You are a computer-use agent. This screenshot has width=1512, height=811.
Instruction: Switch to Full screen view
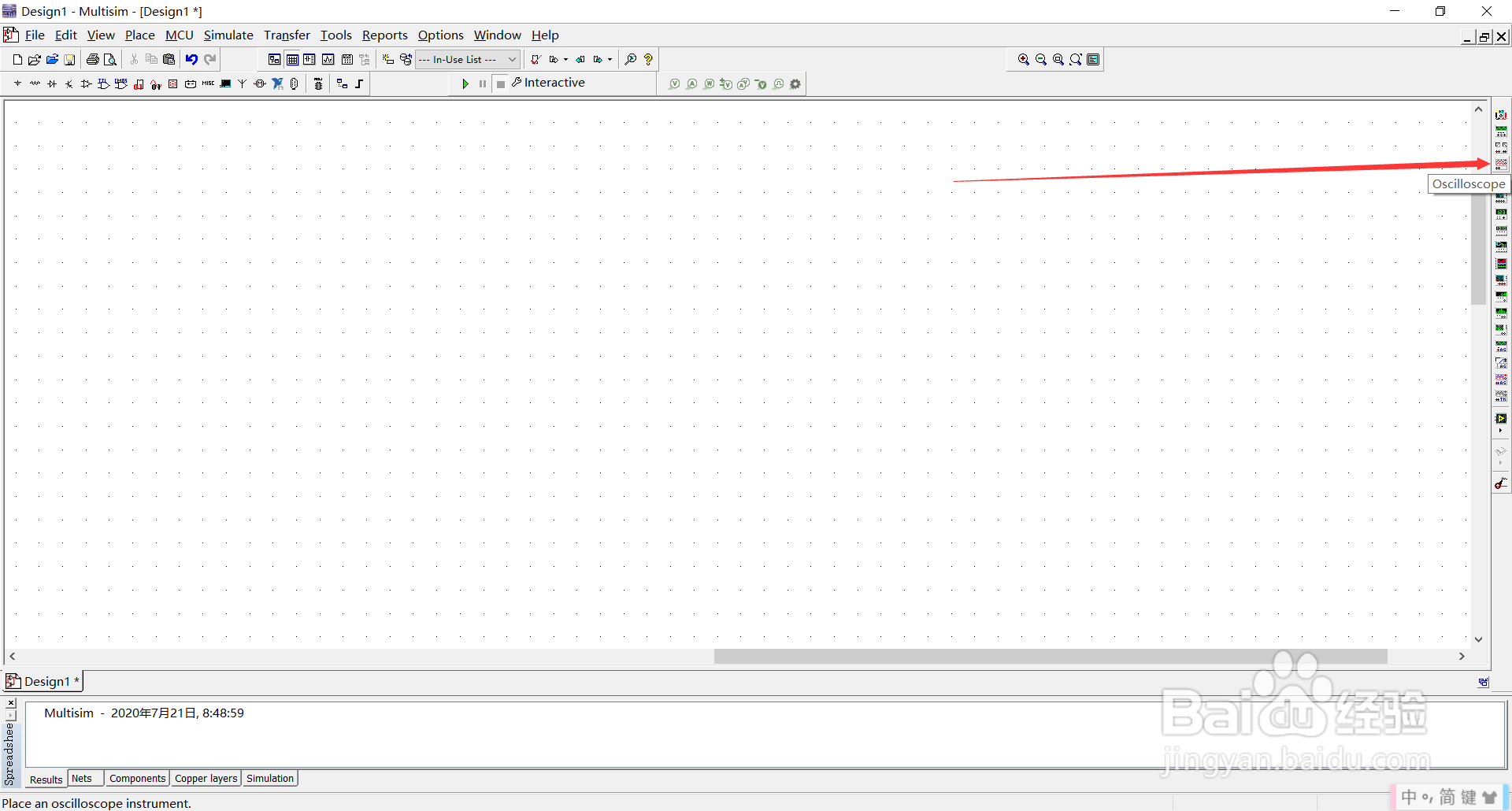click(x=1093, y=59)
